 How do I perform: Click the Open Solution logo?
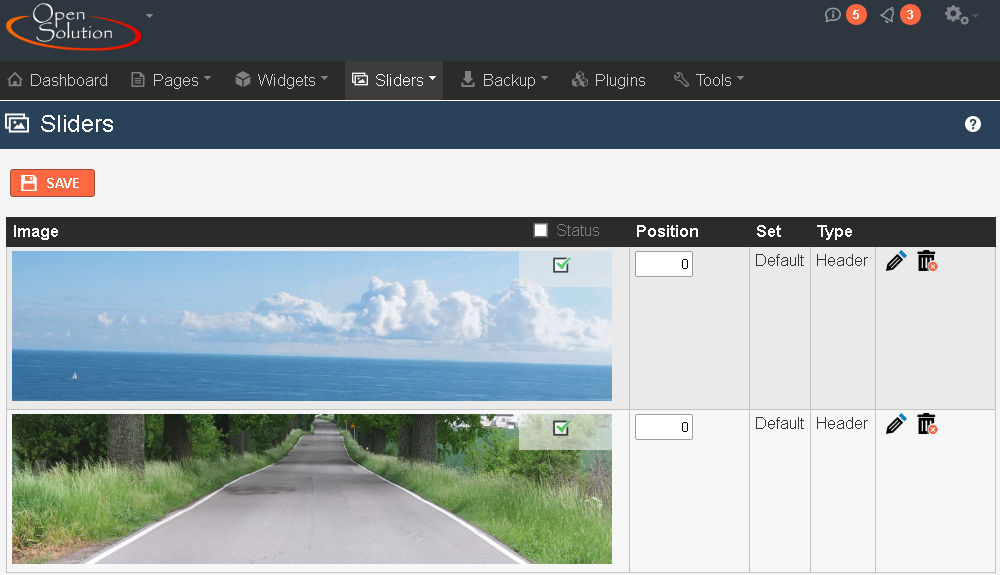point(74,27)
